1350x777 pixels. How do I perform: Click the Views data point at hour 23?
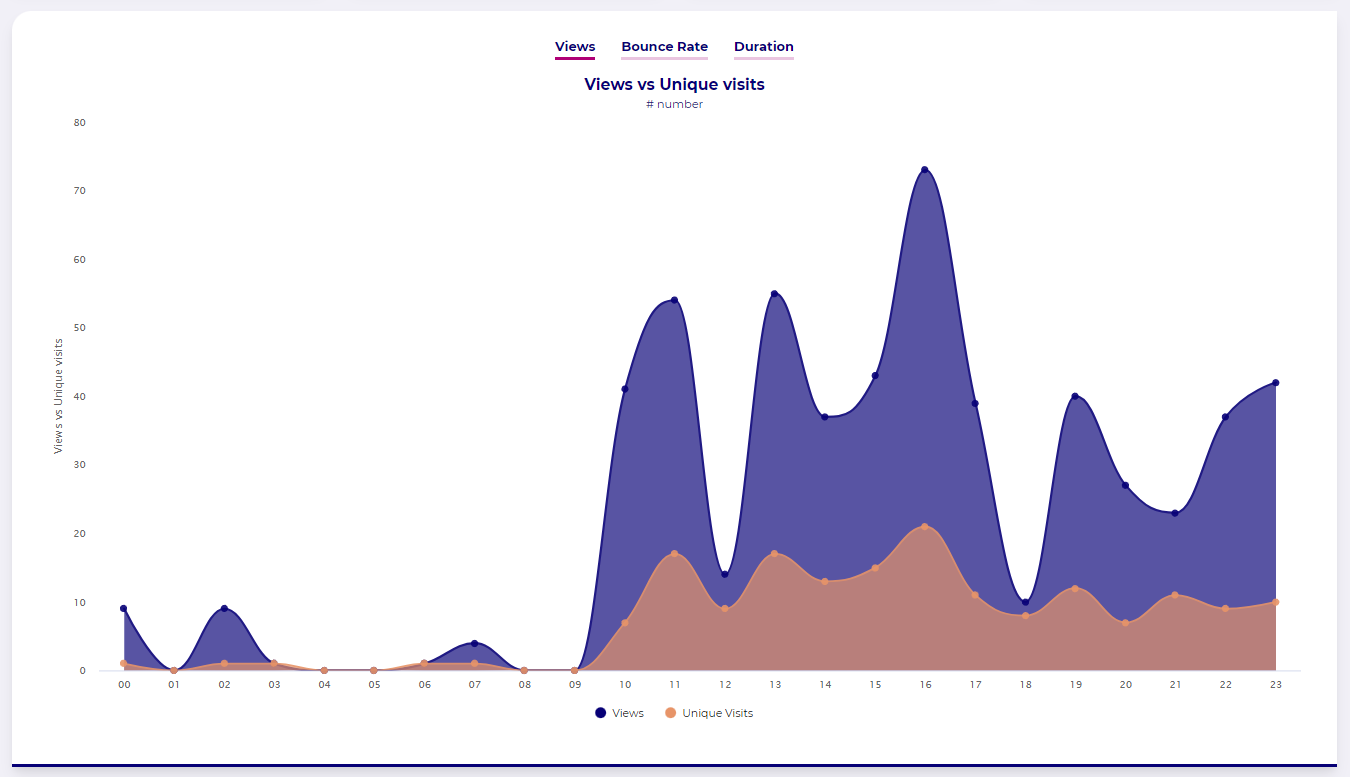point(1276,383)
